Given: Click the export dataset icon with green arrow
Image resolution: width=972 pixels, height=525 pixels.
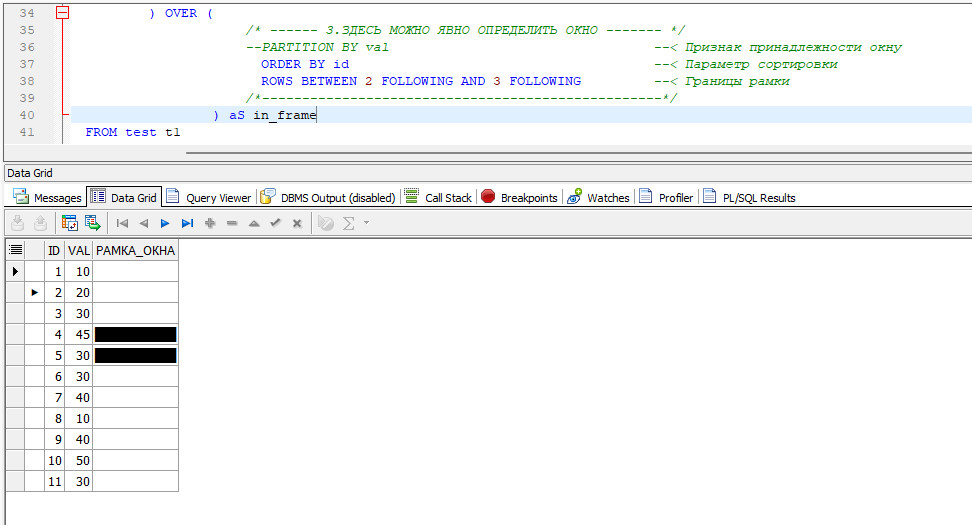Looking at the screenshot, I should (92, 223).
